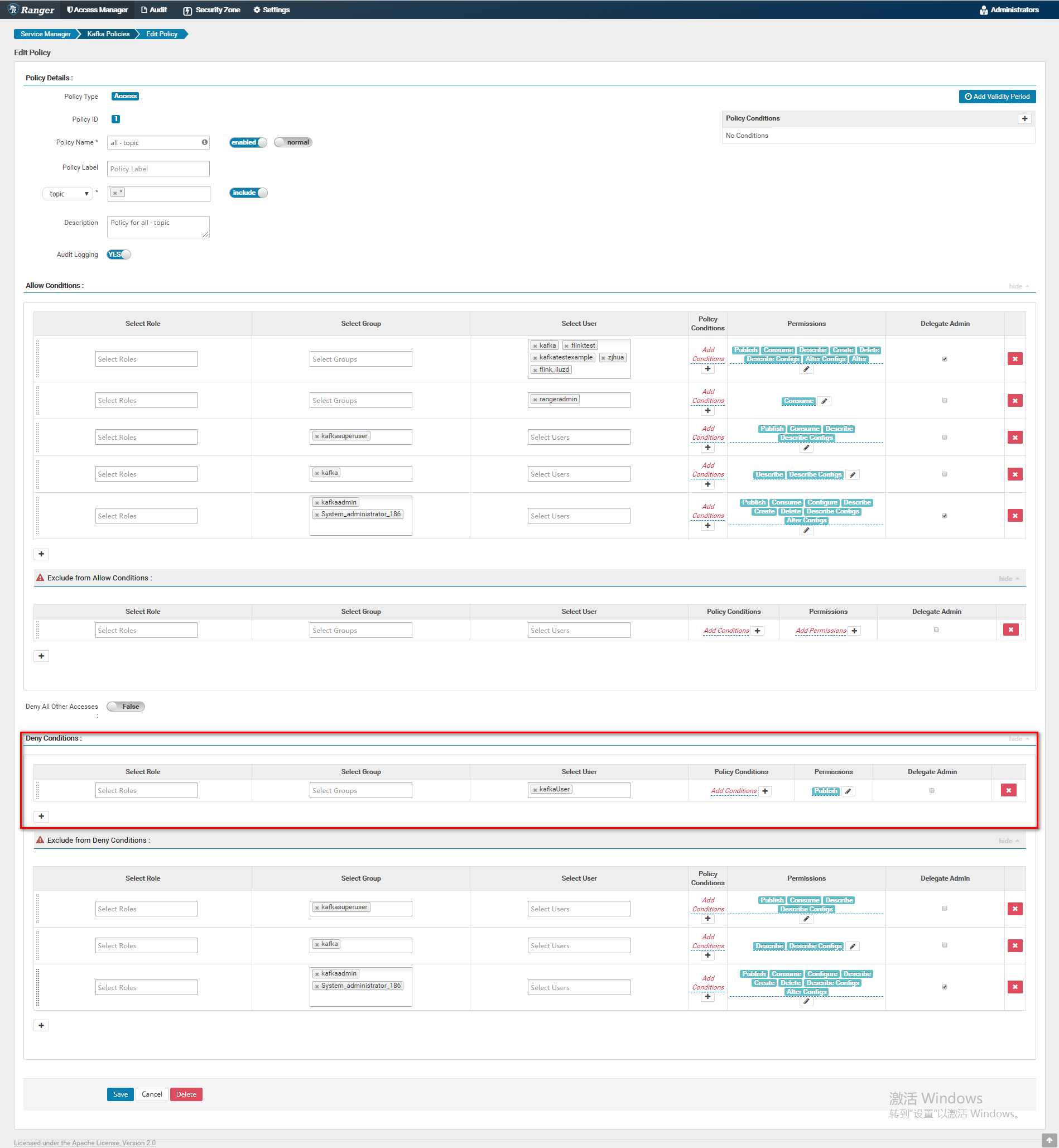Click the 'Access' policy type badge
The height and width of the screenshot is (1148, 1059).
(x=125, y=97)
